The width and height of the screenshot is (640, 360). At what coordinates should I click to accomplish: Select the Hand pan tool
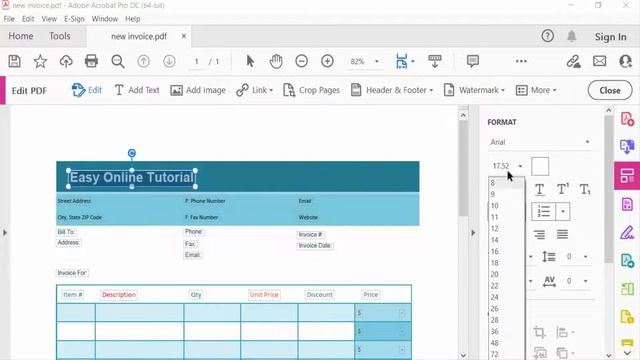pyautogui.click(x=276, y=61)
